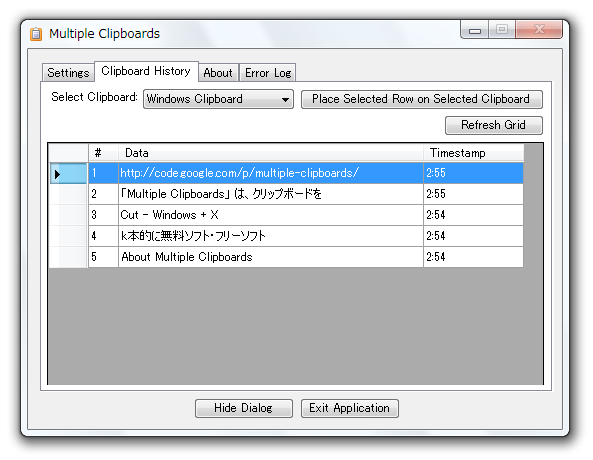Click the Hide Dialog button
The width and height of the screenshot is (593, 460).
[x=244, y=408]
